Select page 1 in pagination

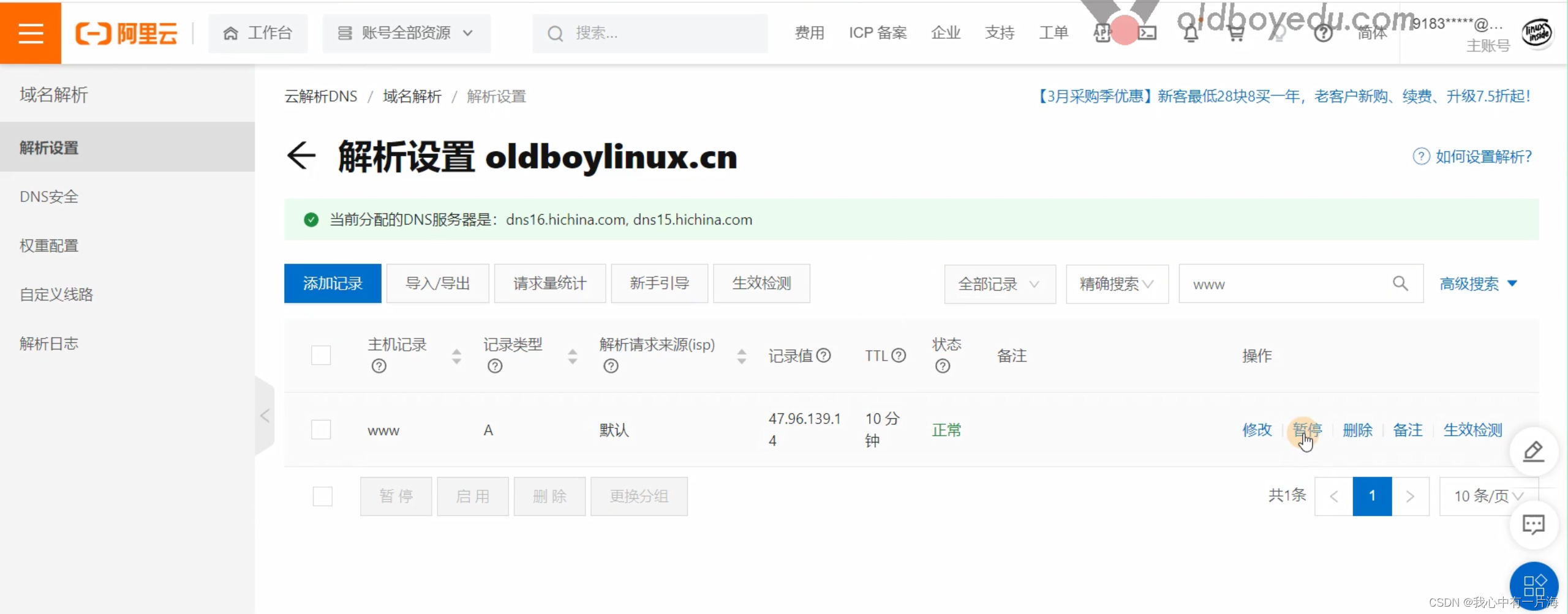pyautogui.click(x=1372, y=496)
